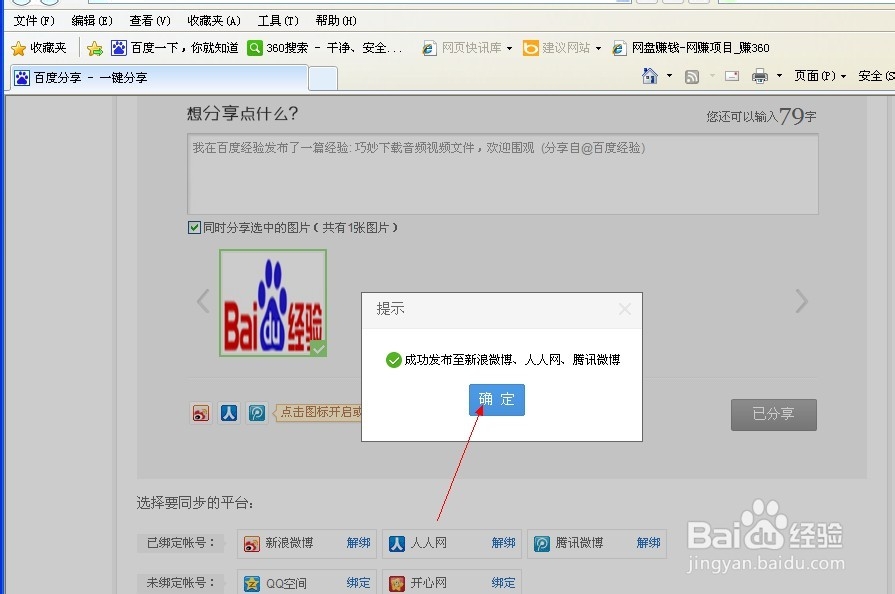
Task: Open the 帮助(H) menu
Action: coord(336,21)
